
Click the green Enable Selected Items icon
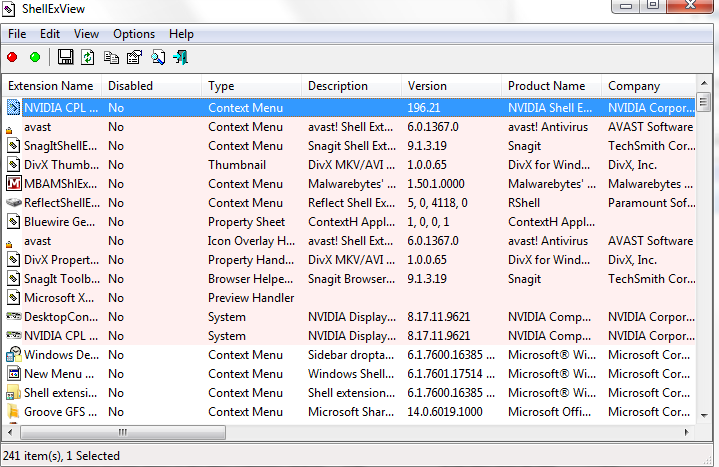point(35,57)
